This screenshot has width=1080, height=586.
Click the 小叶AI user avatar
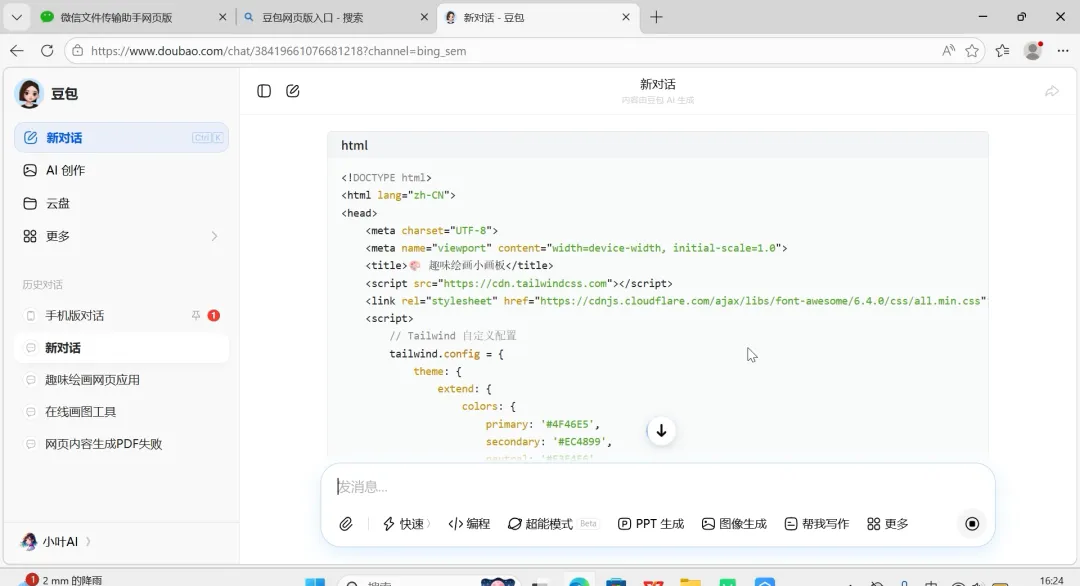coord(28,542)
